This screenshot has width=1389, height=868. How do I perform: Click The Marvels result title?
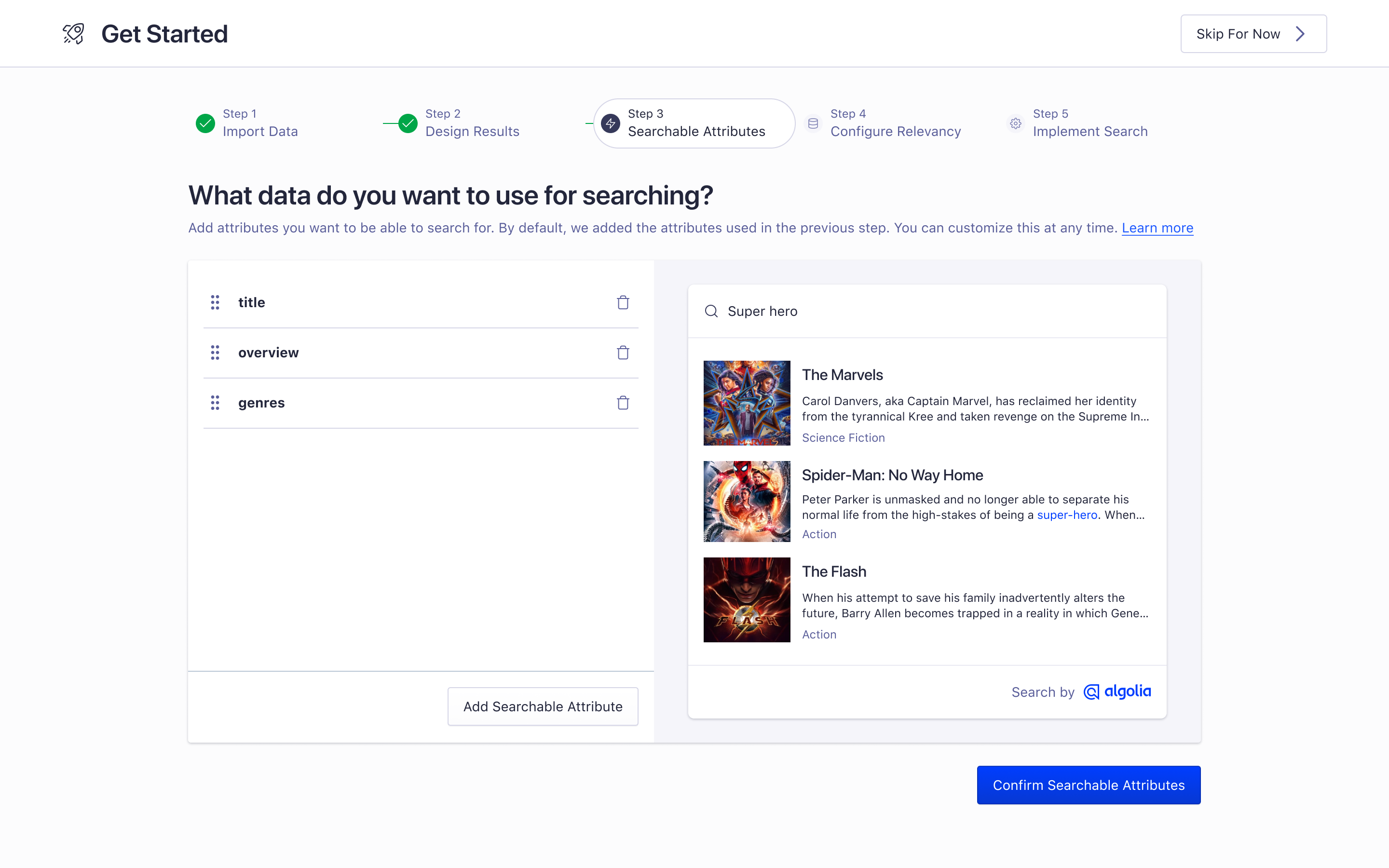pyautogui.click(x=842, y=375)
